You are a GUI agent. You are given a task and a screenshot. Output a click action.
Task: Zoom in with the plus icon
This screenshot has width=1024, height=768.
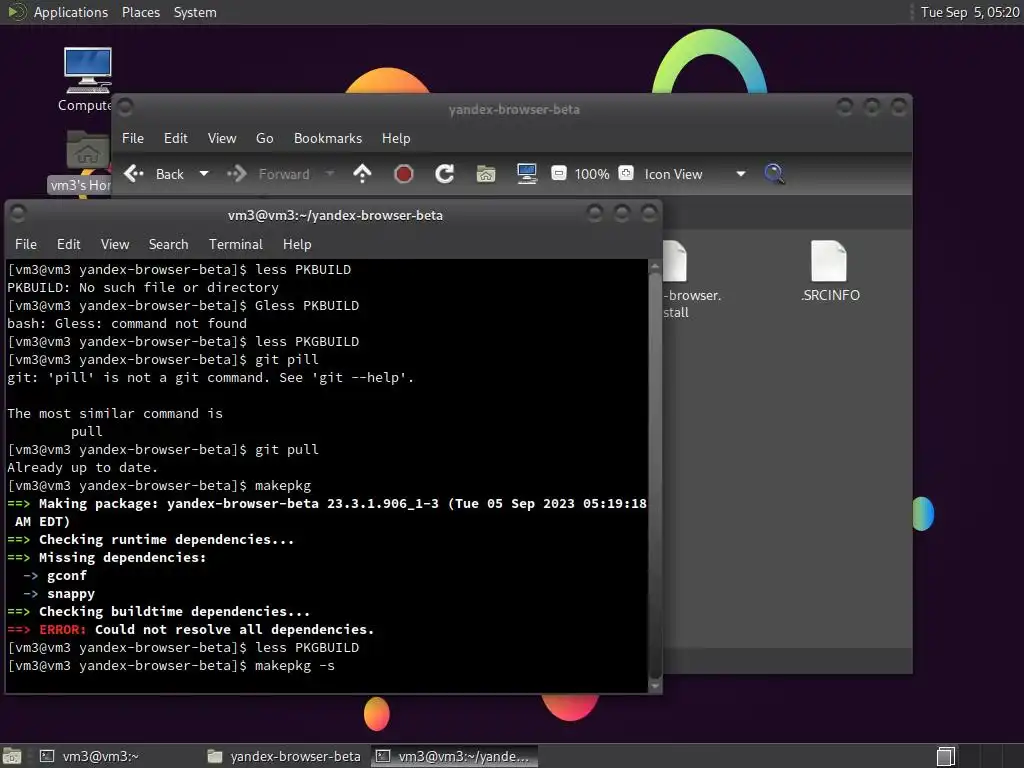pyautogui.click(x=626, y=173)
